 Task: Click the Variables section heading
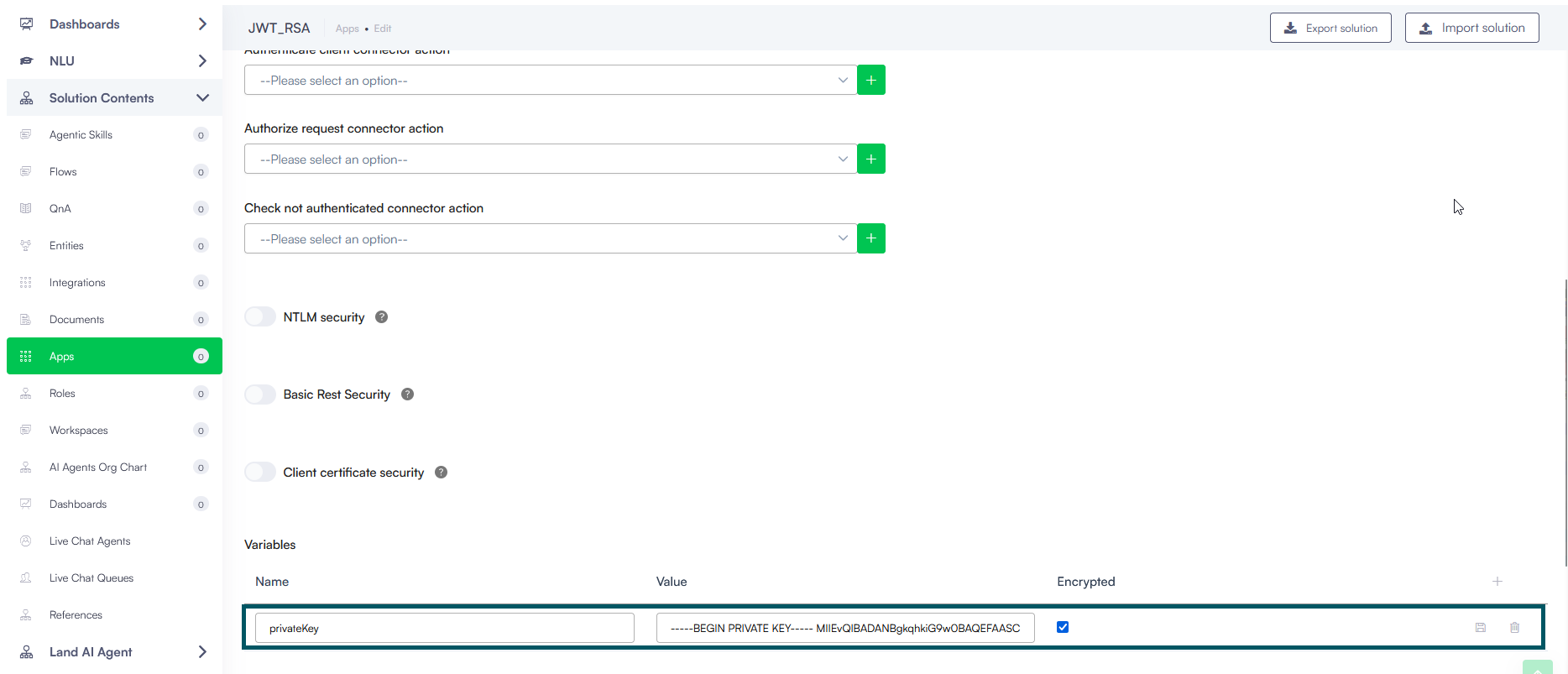(269, 545)
